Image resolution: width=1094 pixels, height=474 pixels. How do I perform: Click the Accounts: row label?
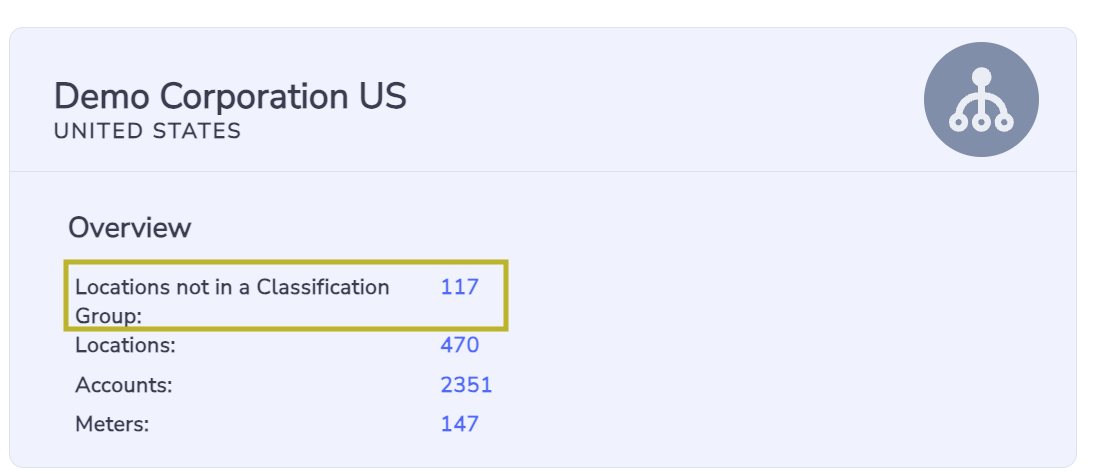(123, 385)
